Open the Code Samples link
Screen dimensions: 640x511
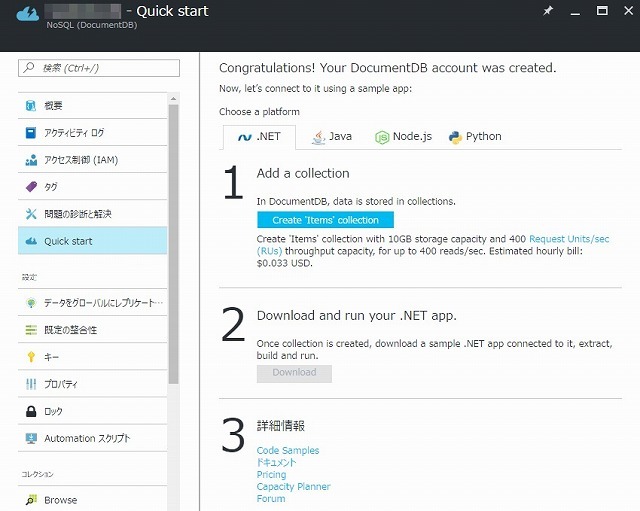tap(288, 450)
